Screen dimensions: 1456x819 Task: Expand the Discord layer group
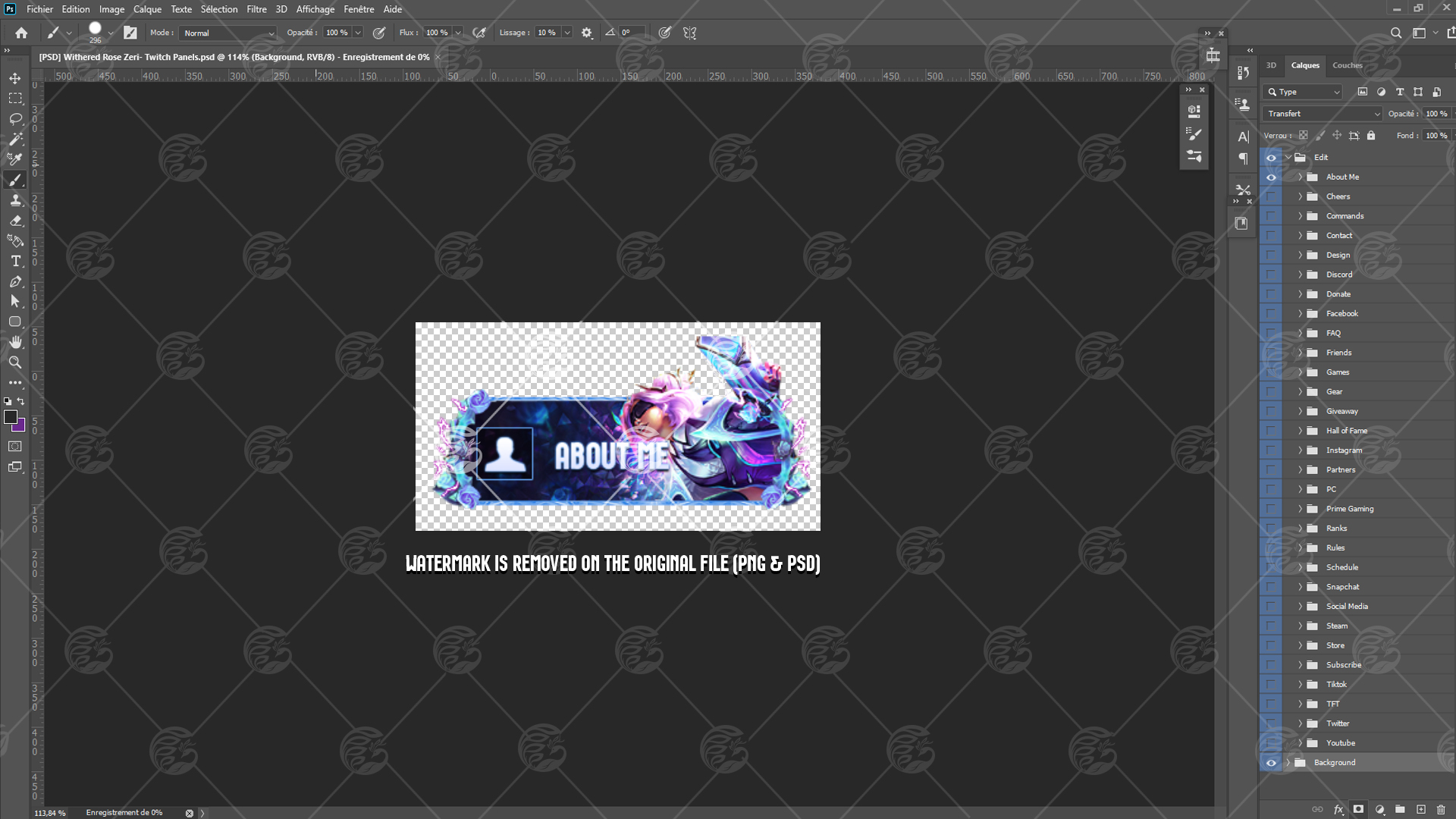click(1300, 275)
